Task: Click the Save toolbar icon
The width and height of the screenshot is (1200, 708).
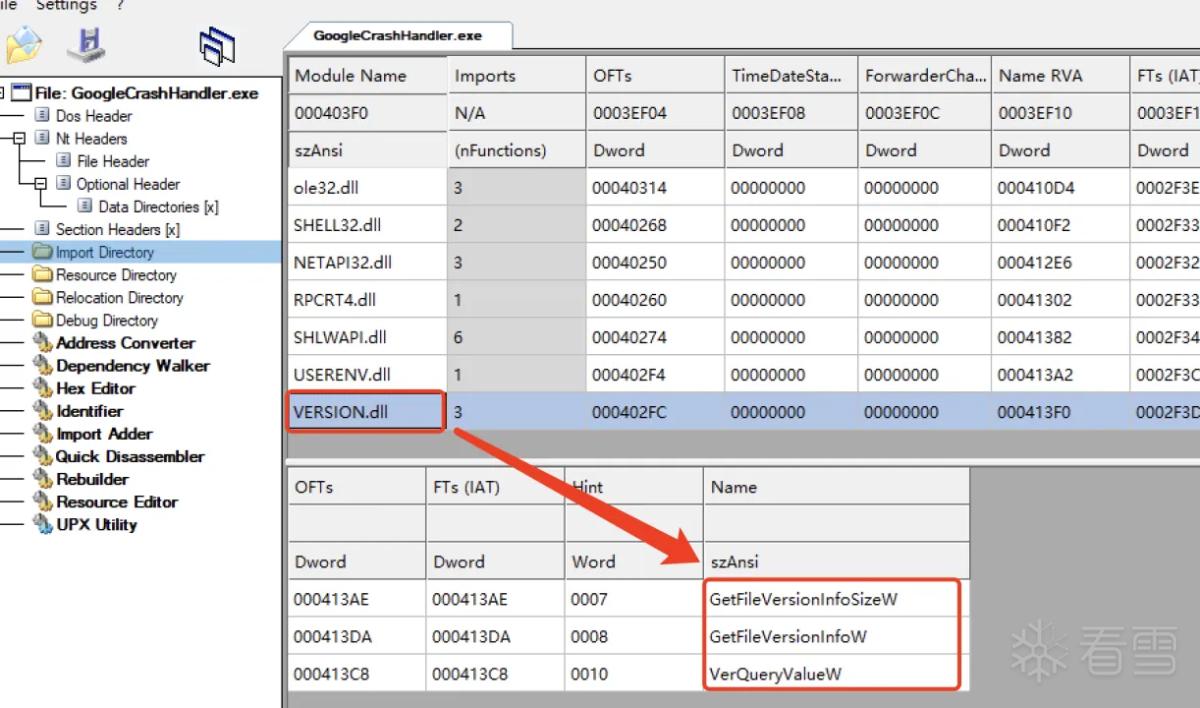Action: pos(86,44)
